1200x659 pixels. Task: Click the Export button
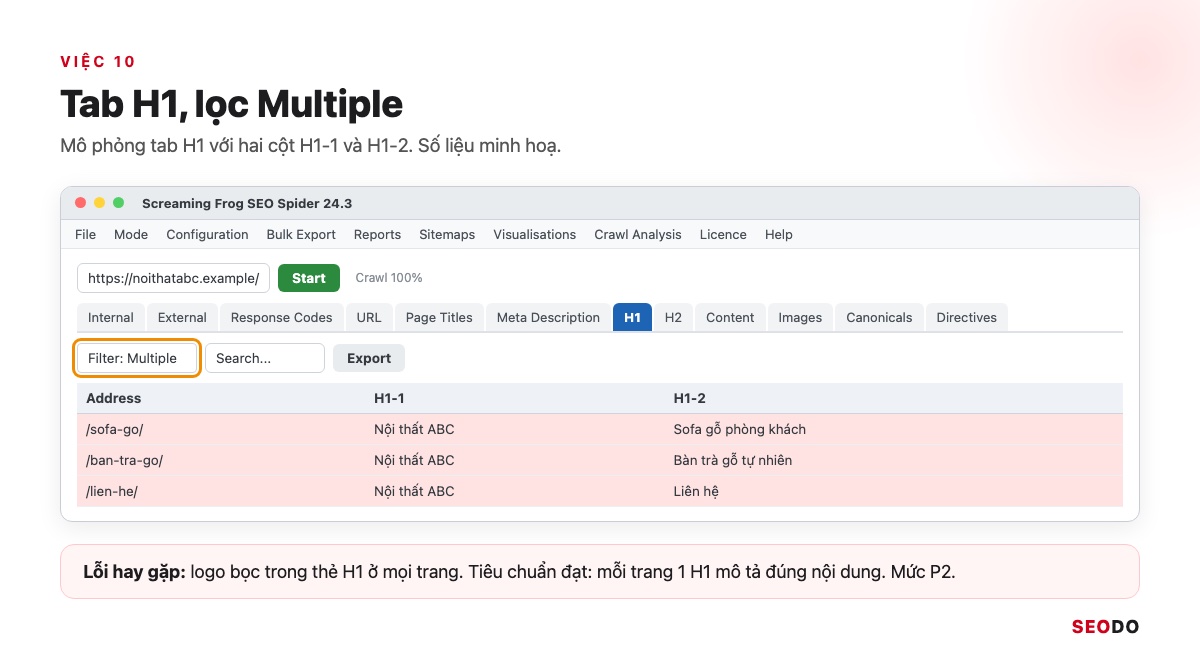369,358
